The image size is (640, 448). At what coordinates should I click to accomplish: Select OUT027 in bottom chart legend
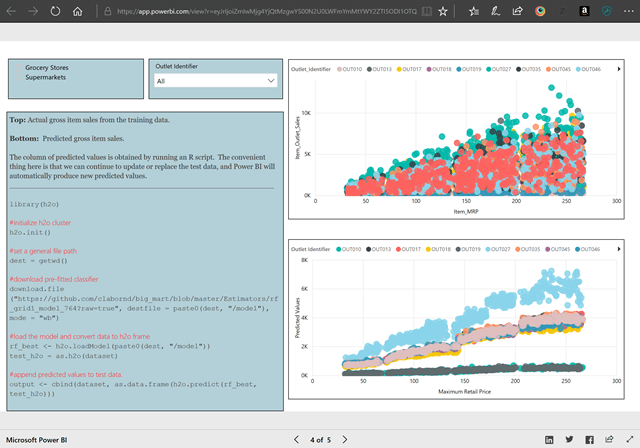click(x=498, y=249)
